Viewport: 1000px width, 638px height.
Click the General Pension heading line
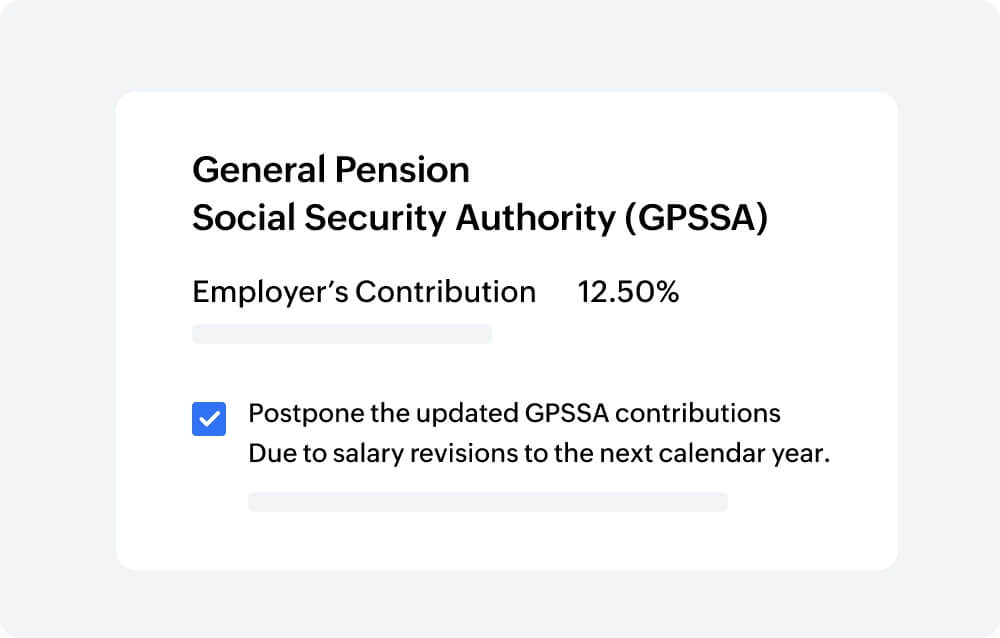(x=331, y=170)
